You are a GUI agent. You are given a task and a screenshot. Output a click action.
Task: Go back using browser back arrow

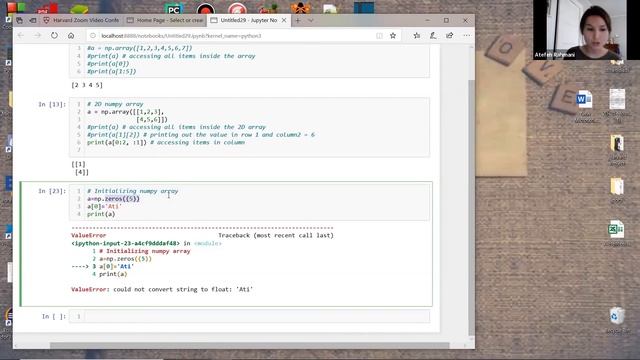[x=20, y=36]
